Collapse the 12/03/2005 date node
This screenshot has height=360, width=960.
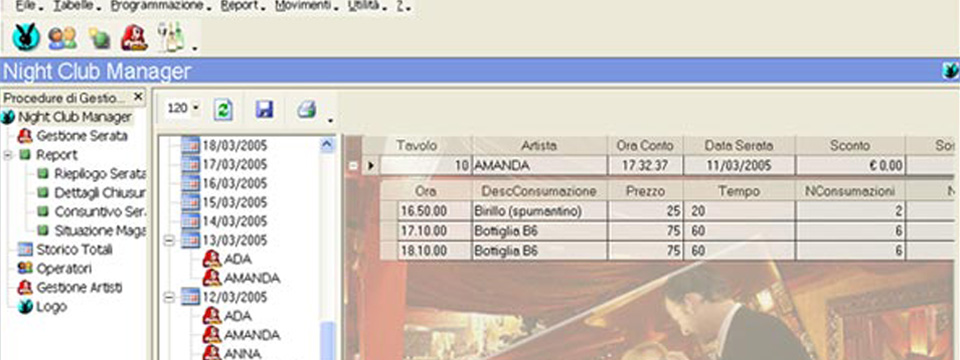click(170, 298)
